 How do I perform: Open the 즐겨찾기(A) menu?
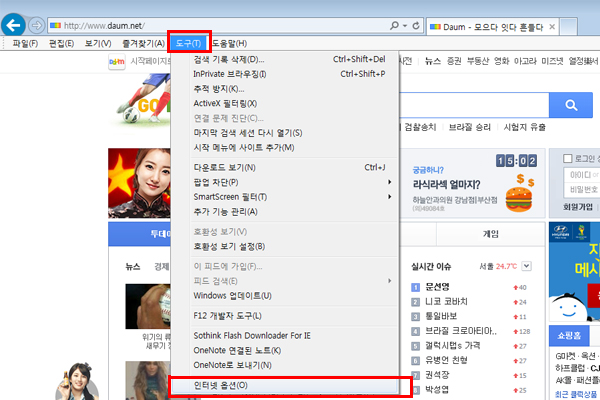[x=143, y=44]
